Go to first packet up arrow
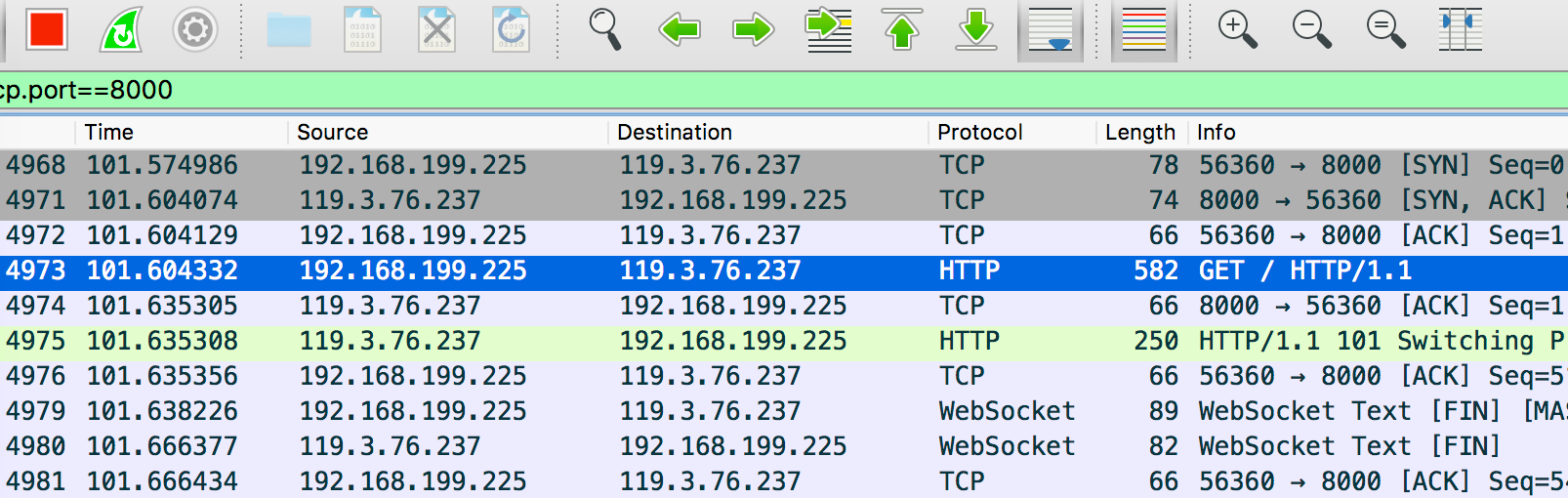1568x498 pixels. point(902,29)
